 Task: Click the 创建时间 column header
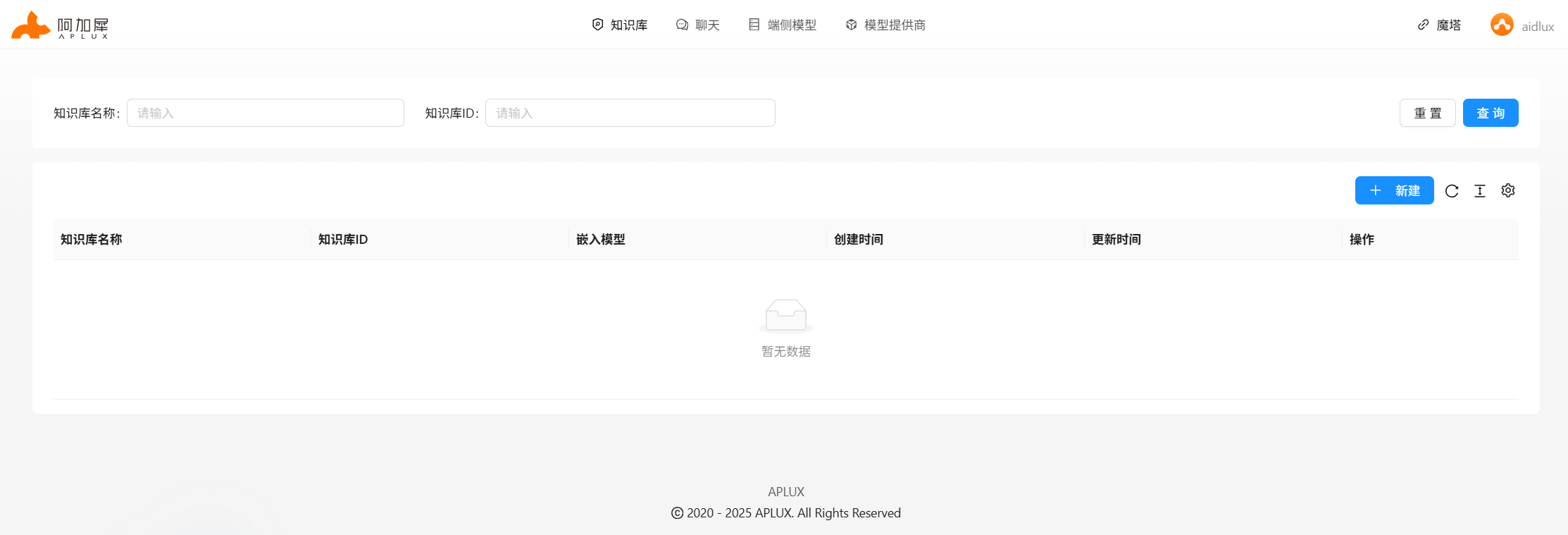(x=859, y=240)
